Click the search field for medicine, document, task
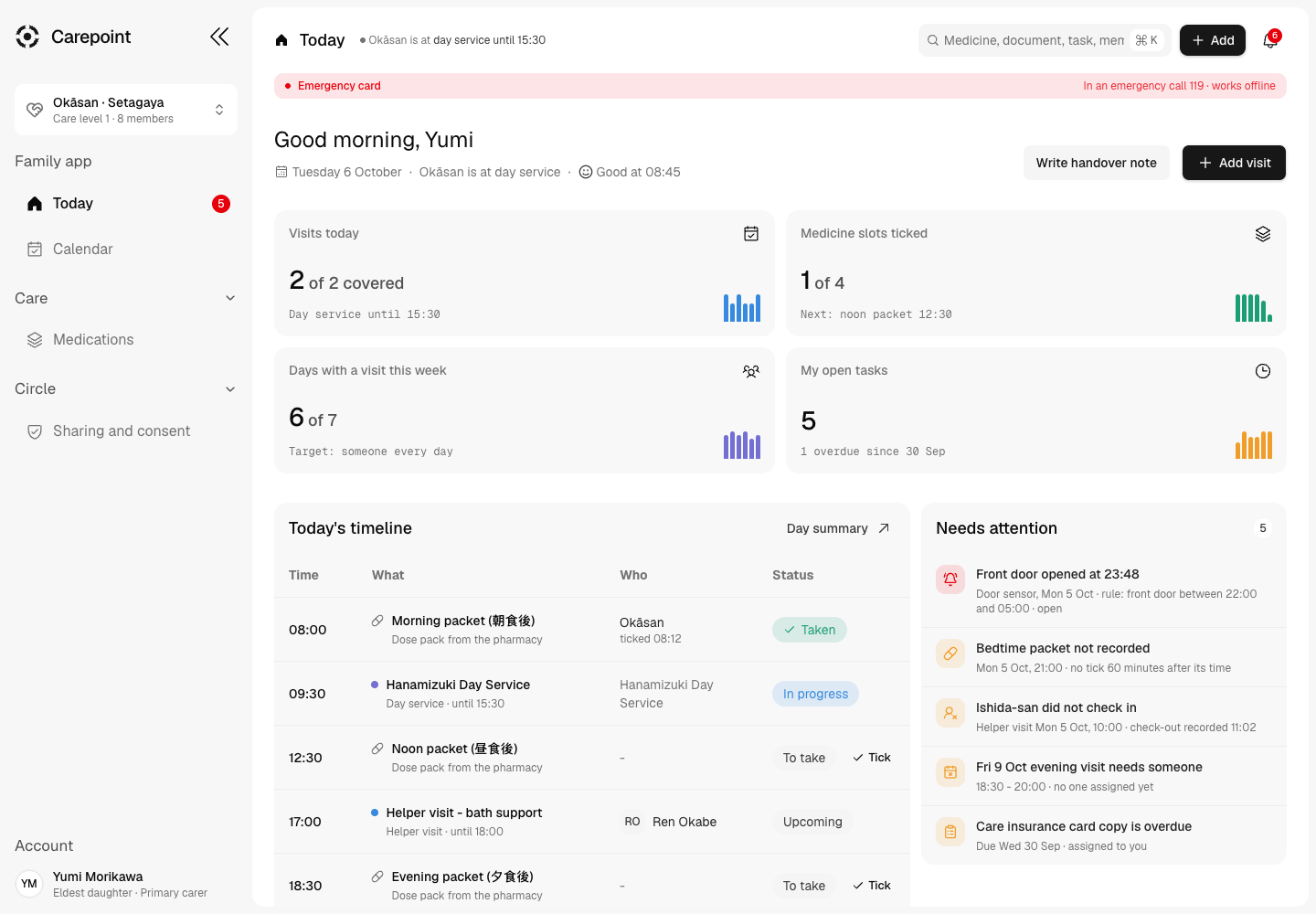Screen dimensions: 1316x914 [x=1044, y=40]
